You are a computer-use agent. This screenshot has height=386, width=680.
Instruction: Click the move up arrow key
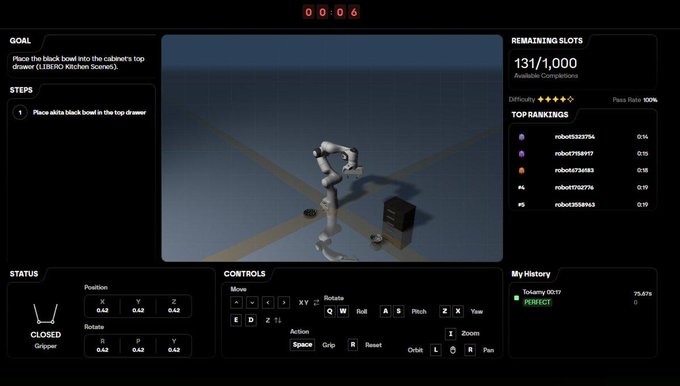[x=236, y=302]
